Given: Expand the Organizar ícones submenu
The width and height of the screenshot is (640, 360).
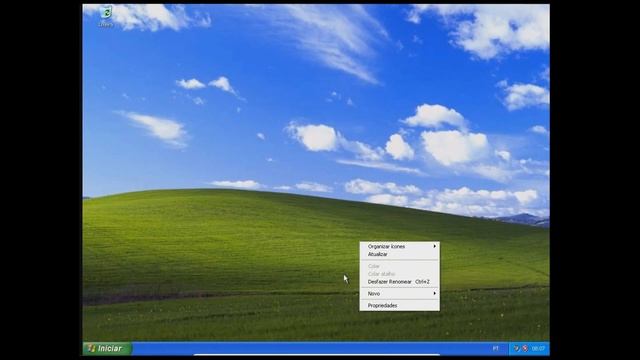Looking at the screenshot, I should pos(400,247).
